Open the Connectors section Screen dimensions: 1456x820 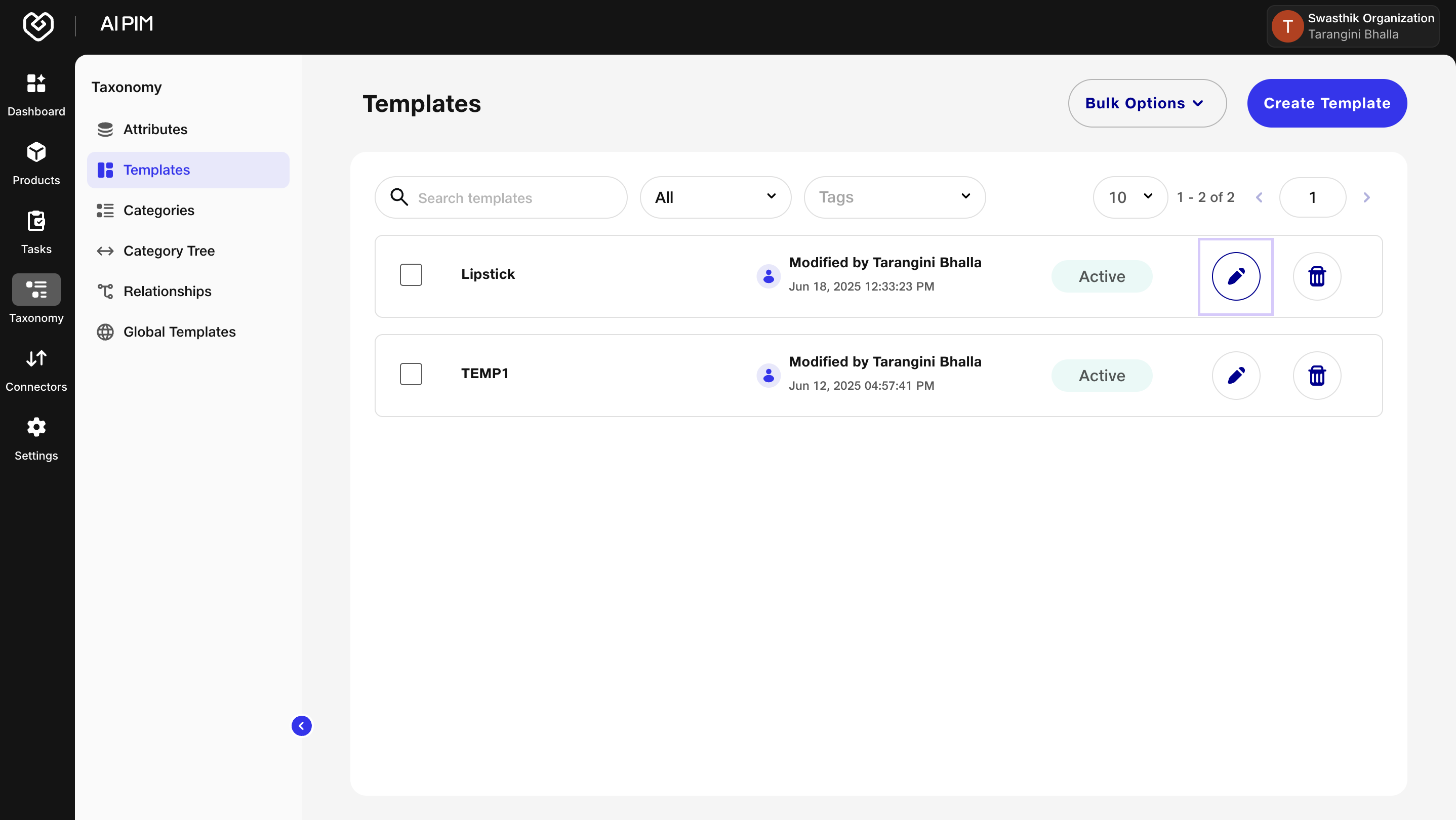coord(36,370)
